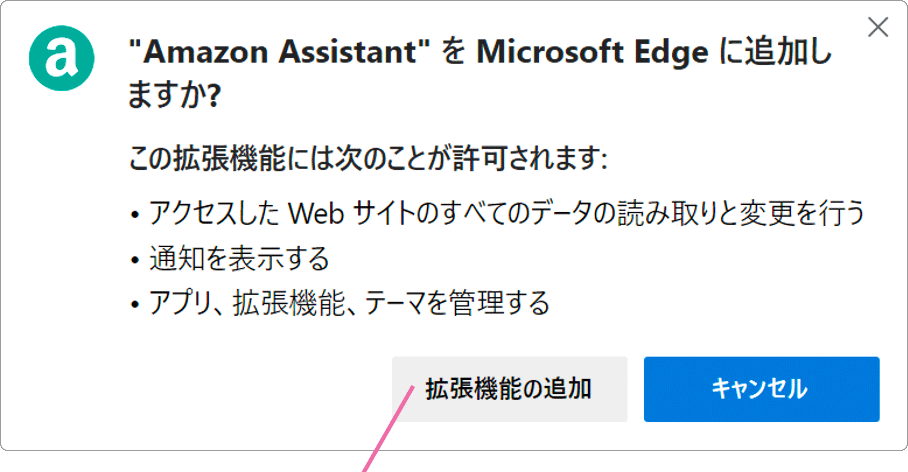This screenshot has height=472, width=908.
Task: Click the bullet beside アクセスした Web サイト
Action: pos(135,215)
